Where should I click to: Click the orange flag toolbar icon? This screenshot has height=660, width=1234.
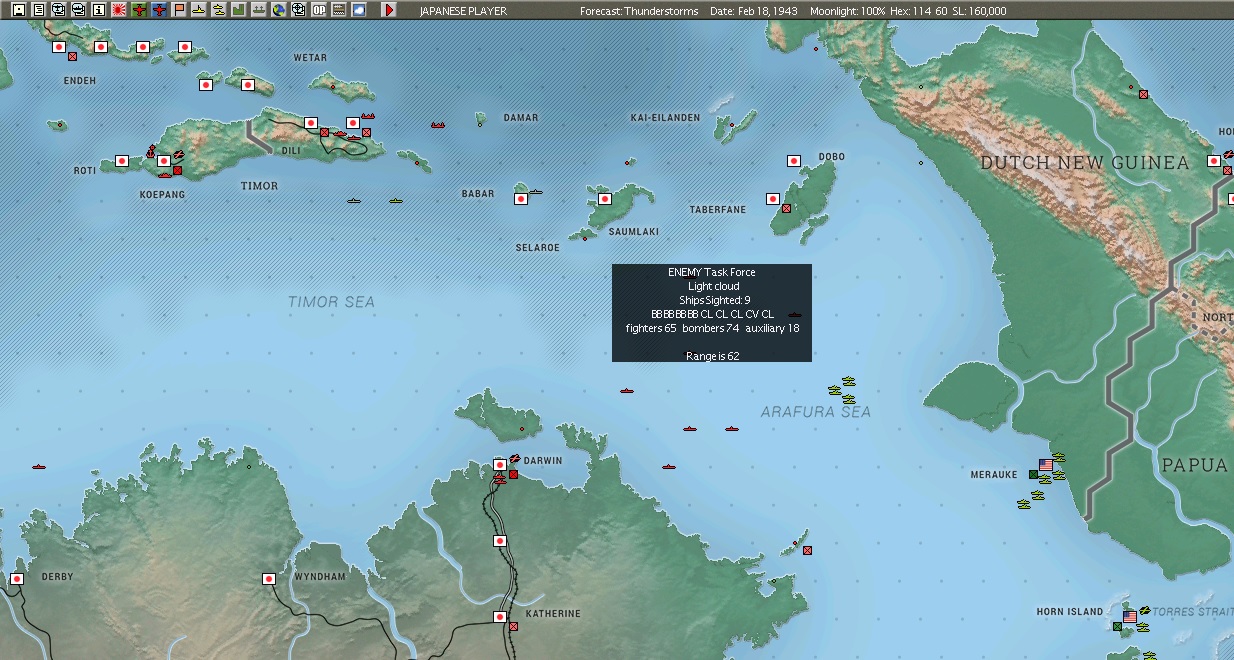[179, 10]
